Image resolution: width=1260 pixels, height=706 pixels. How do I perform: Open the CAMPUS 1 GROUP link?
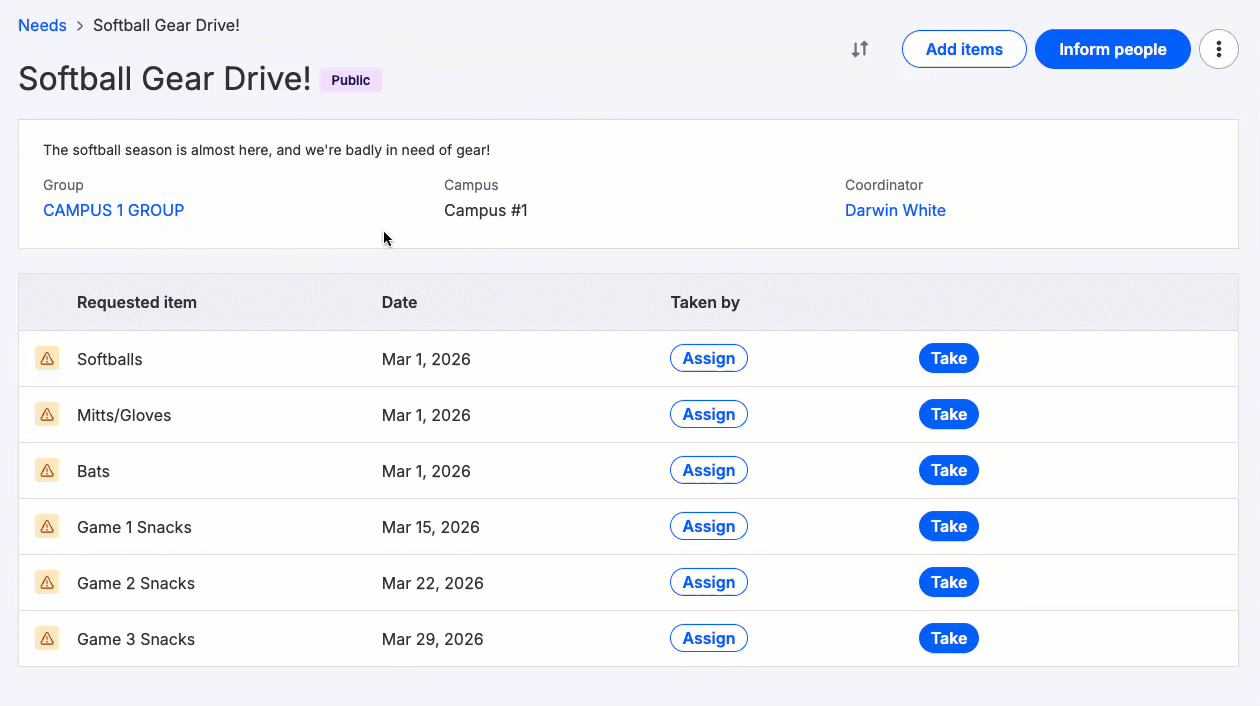click(x=113, y=210)
